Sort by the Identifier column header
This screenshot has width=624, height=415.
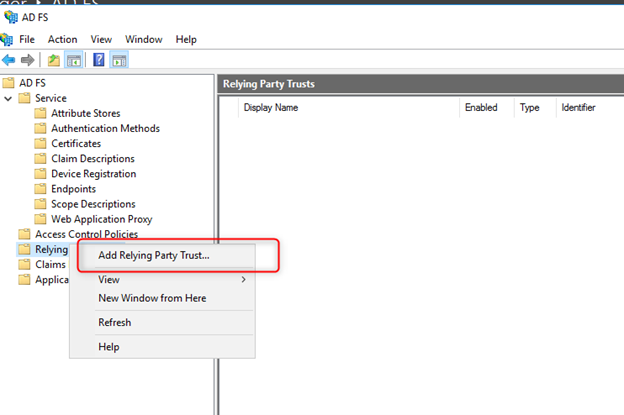click(590, 107)
